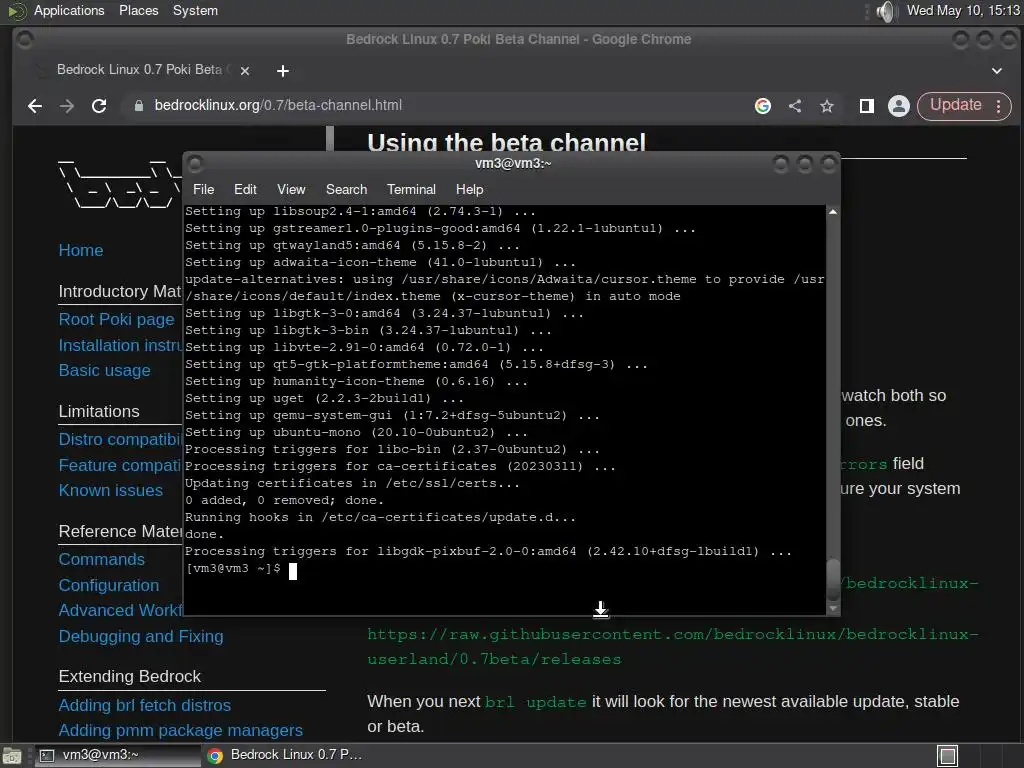Image resolution: width=1024 pixels, height=768 pixels.
Task: Open the terminal View menu
Action: [291, 189]
